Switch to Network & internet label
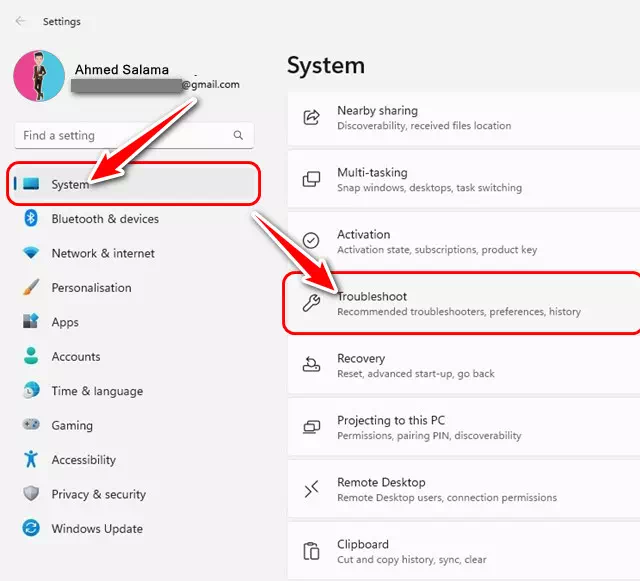Screen dimensions: 640x581 103,253
